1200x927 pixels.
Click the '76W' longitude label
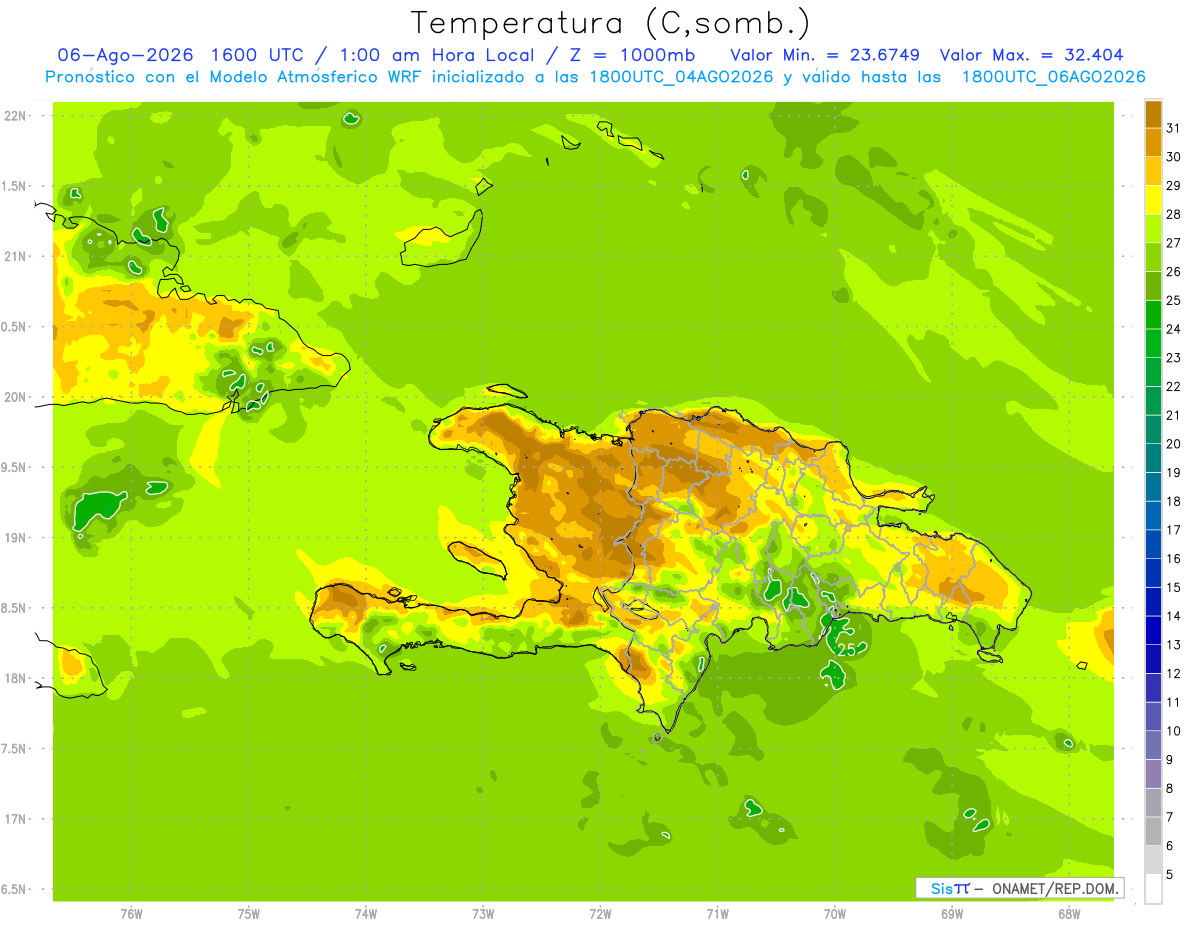(131, 913)
